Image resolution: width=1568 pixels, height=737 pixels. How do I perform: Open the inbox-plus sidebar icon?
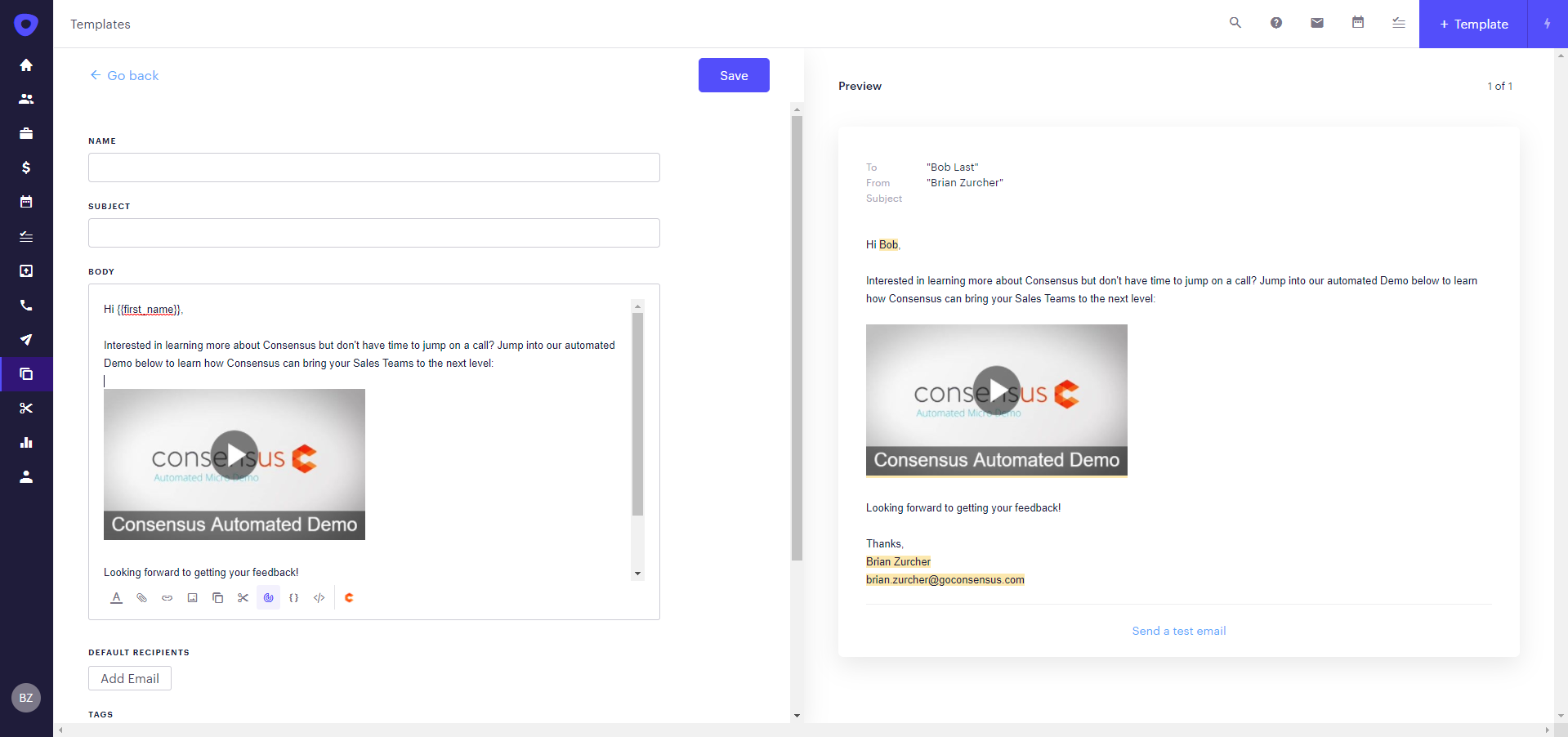pyautogui.click(x=26, y=270)
